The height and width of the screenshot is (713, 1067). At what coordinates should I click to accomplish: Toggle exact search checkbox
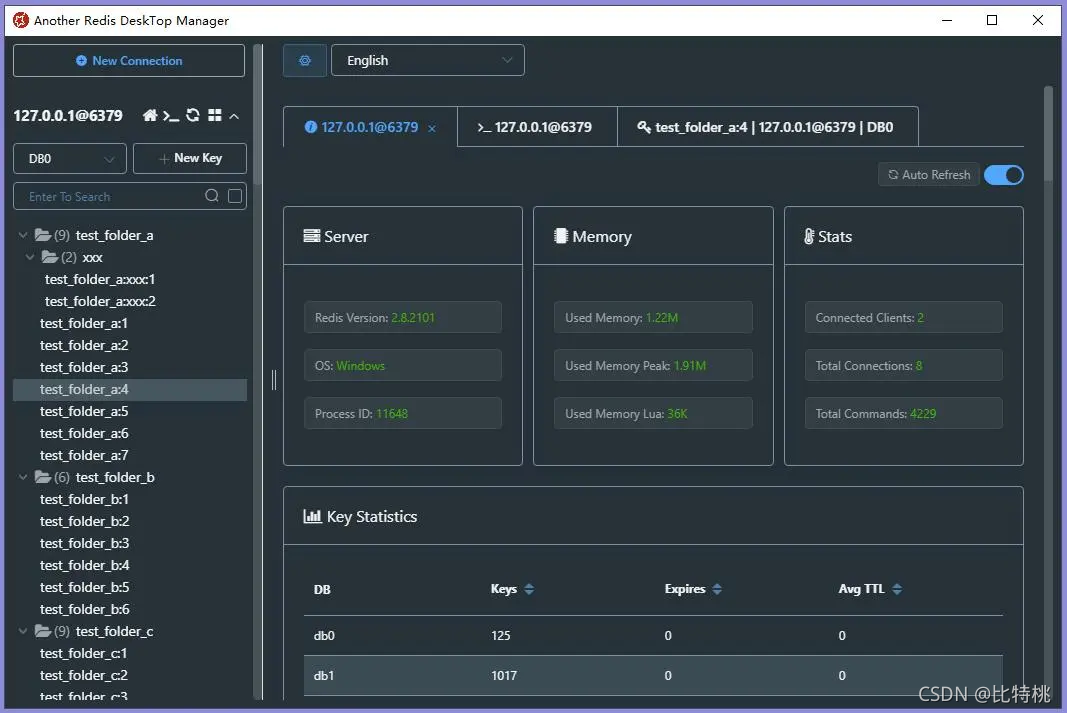pyautogui.click(x=235, y=196)
